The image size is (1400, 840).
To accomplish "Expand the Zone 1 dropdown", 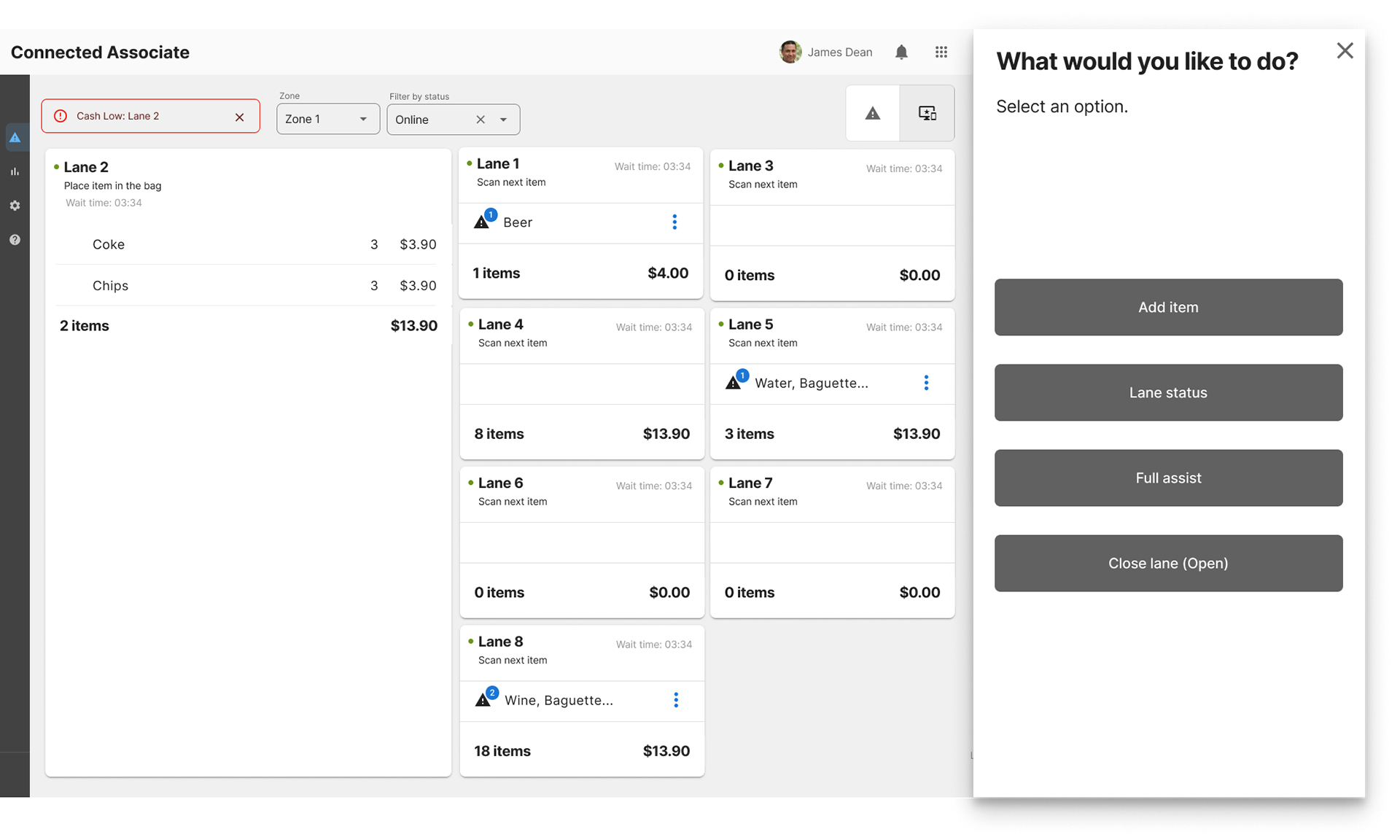I will (x=328, y=119).
